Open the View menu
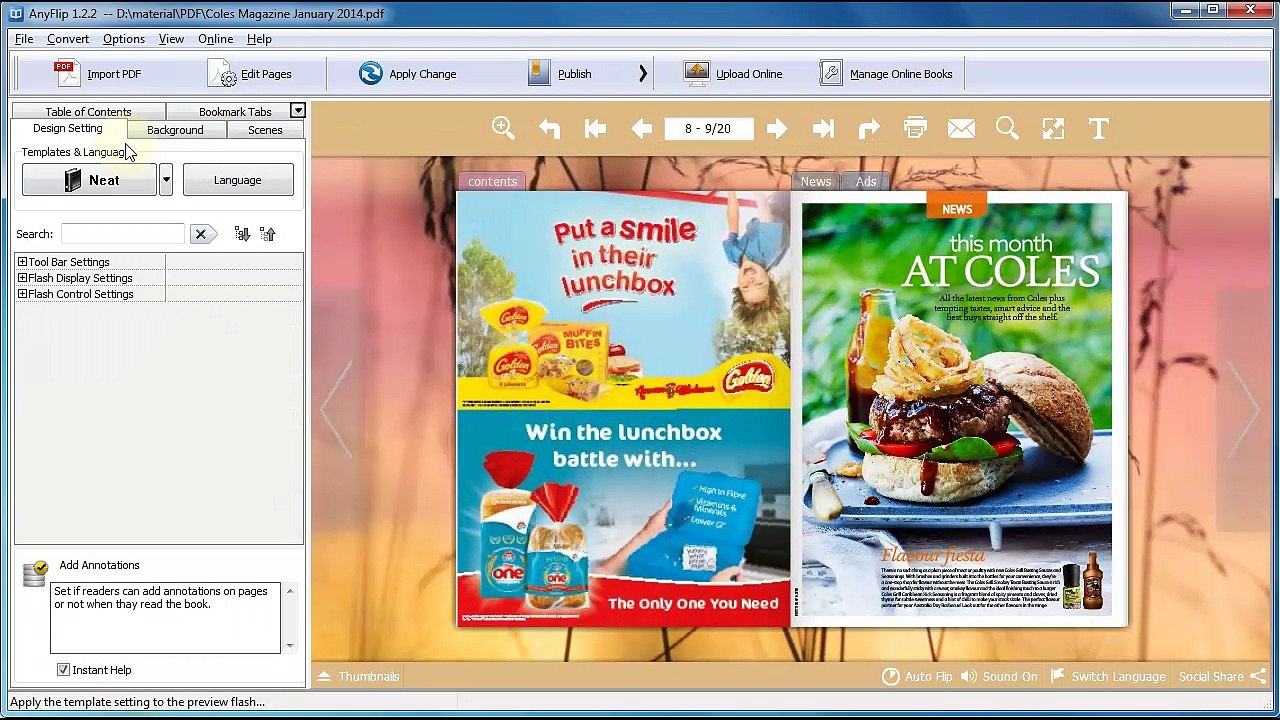1280x720 pixels. point(171,39)
